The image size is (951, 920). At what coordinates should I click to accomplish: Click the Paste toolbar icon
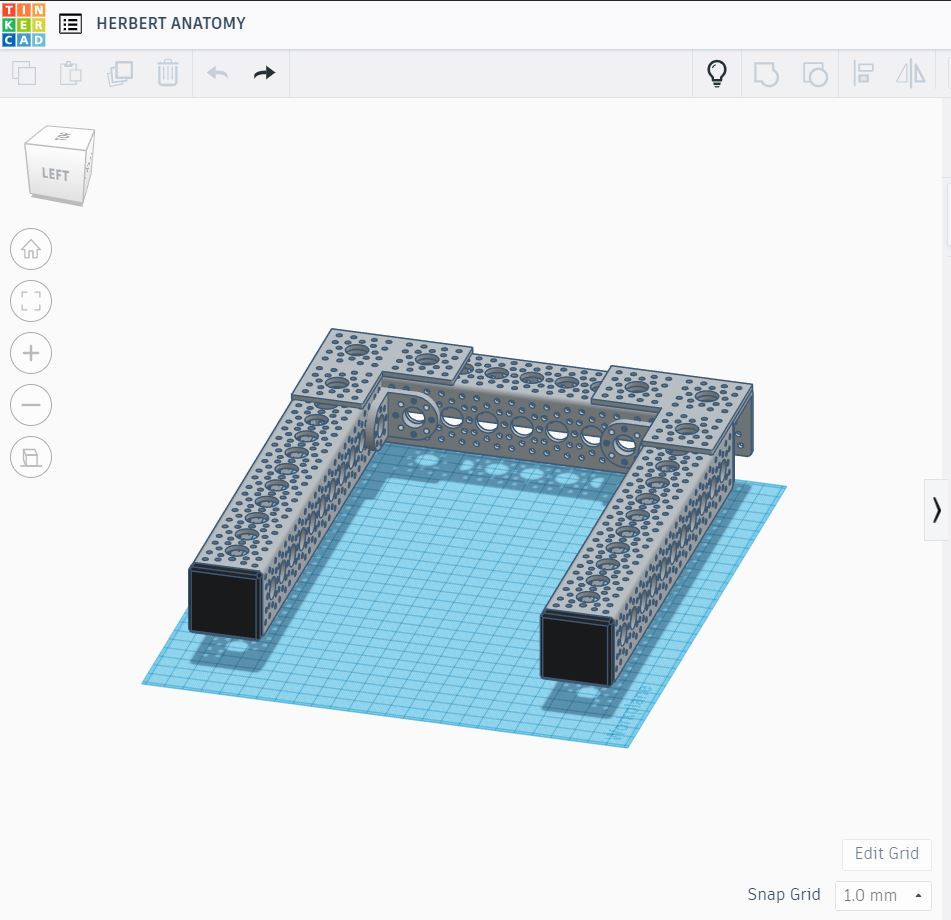tap(71, 73)
